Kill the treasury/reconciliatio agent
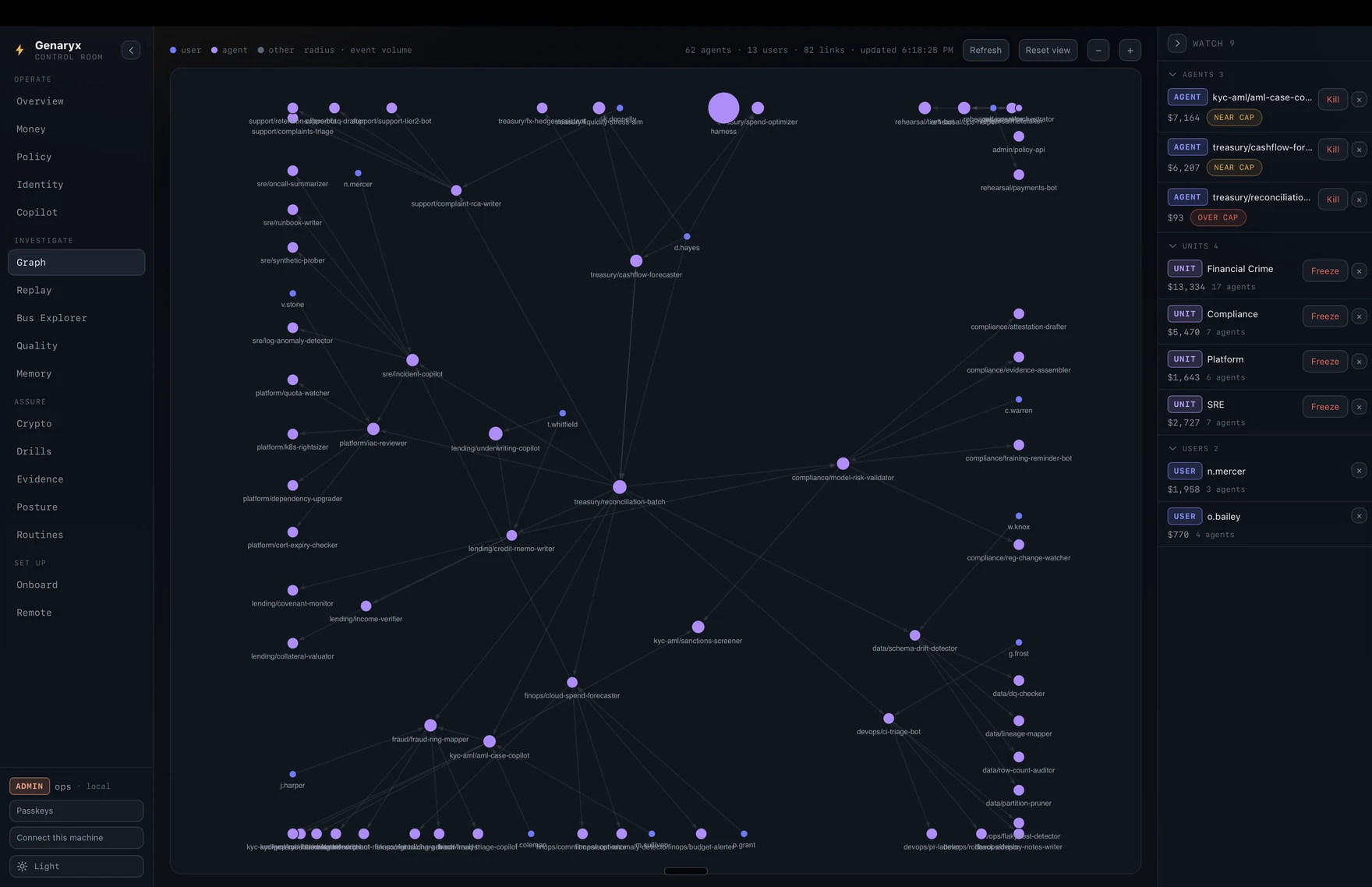Screen dimensions: 1372x887 [1333, 199]
